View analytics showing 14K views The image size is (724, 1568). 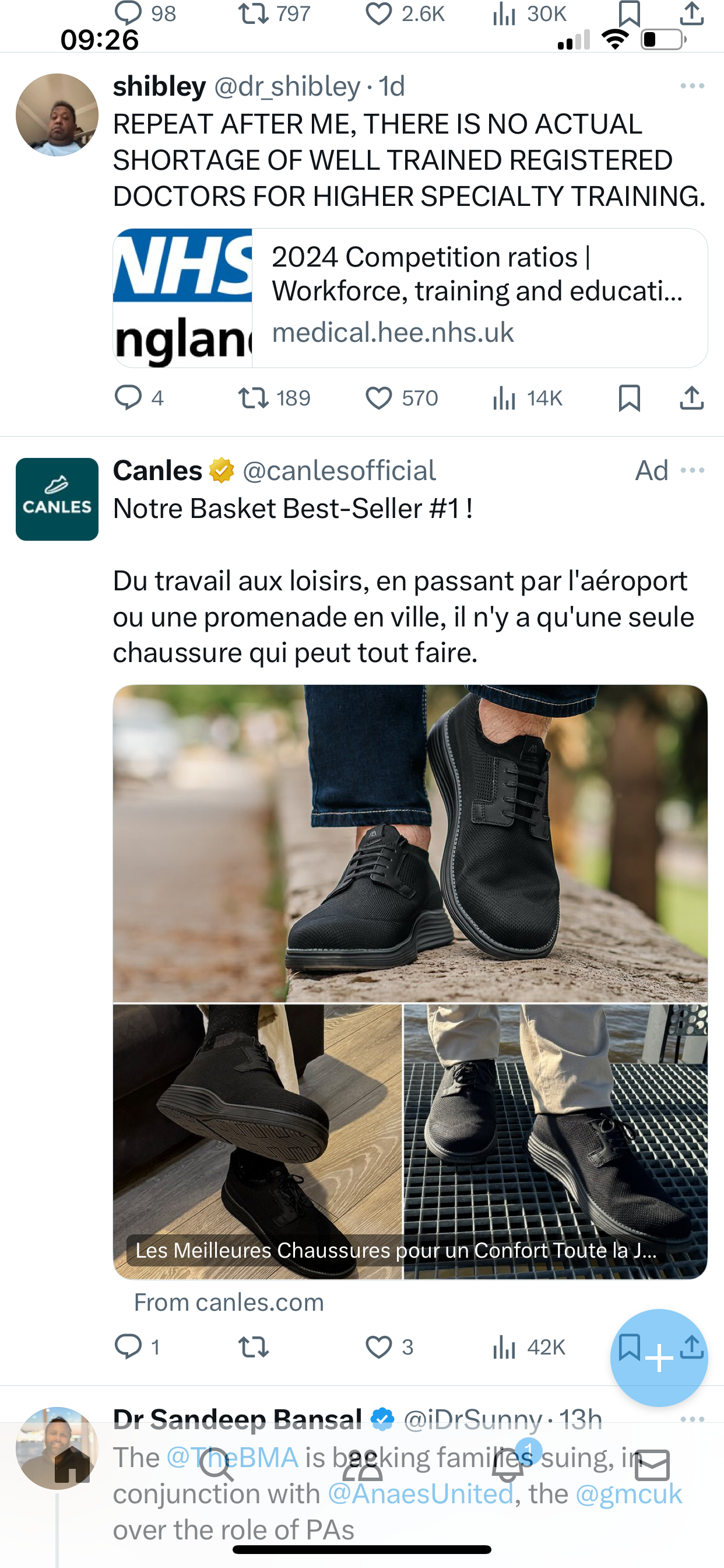tap(527, 398)
